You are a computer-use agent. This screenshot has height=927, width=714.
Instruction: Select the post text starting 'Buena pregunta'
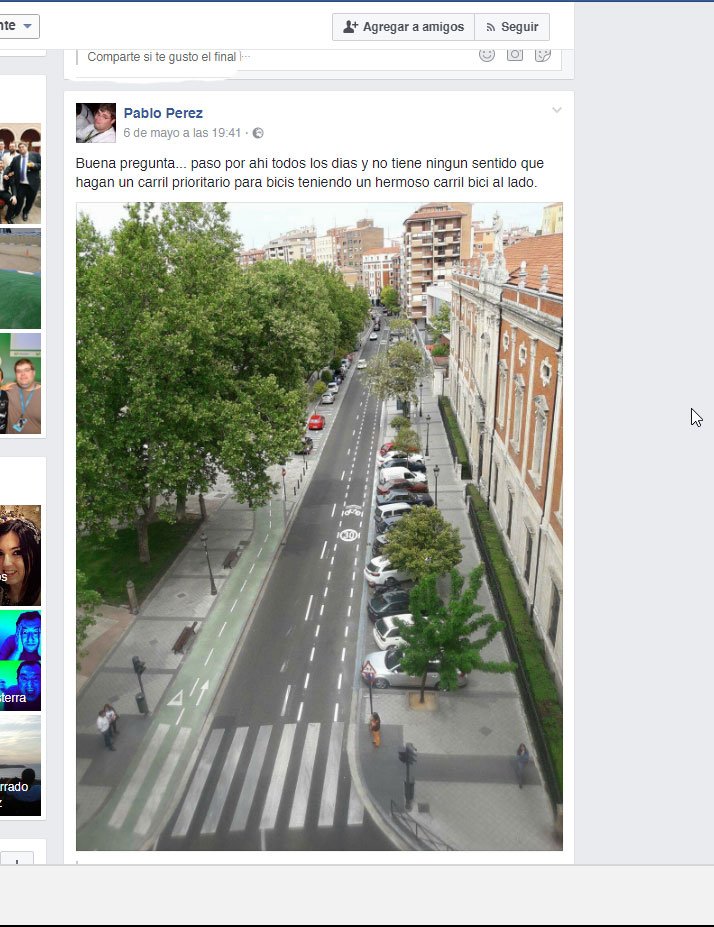coord(310,173)
